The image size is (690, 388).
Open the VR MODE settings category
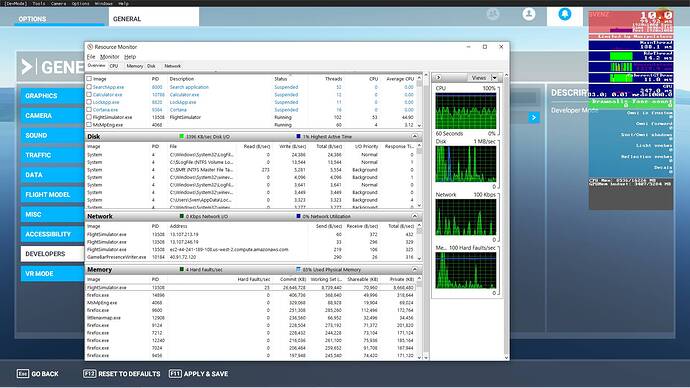[52, 274]
